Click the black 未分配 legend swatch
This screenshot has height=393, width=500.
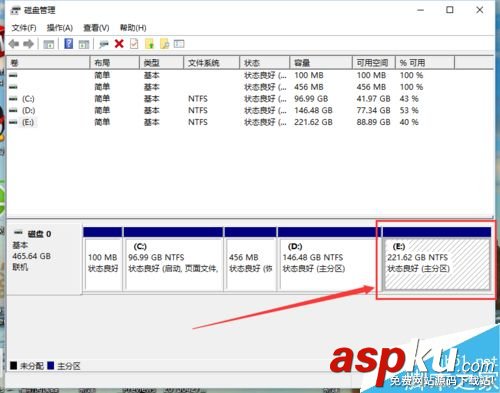coord(14,366)
